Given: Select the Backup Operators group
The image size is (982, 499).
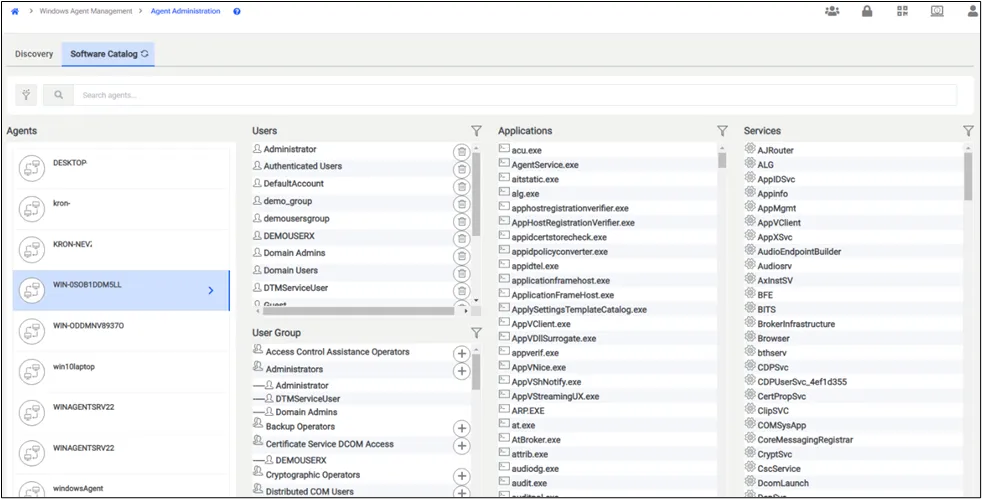Looking at the screenshot, I should (300, 426).
